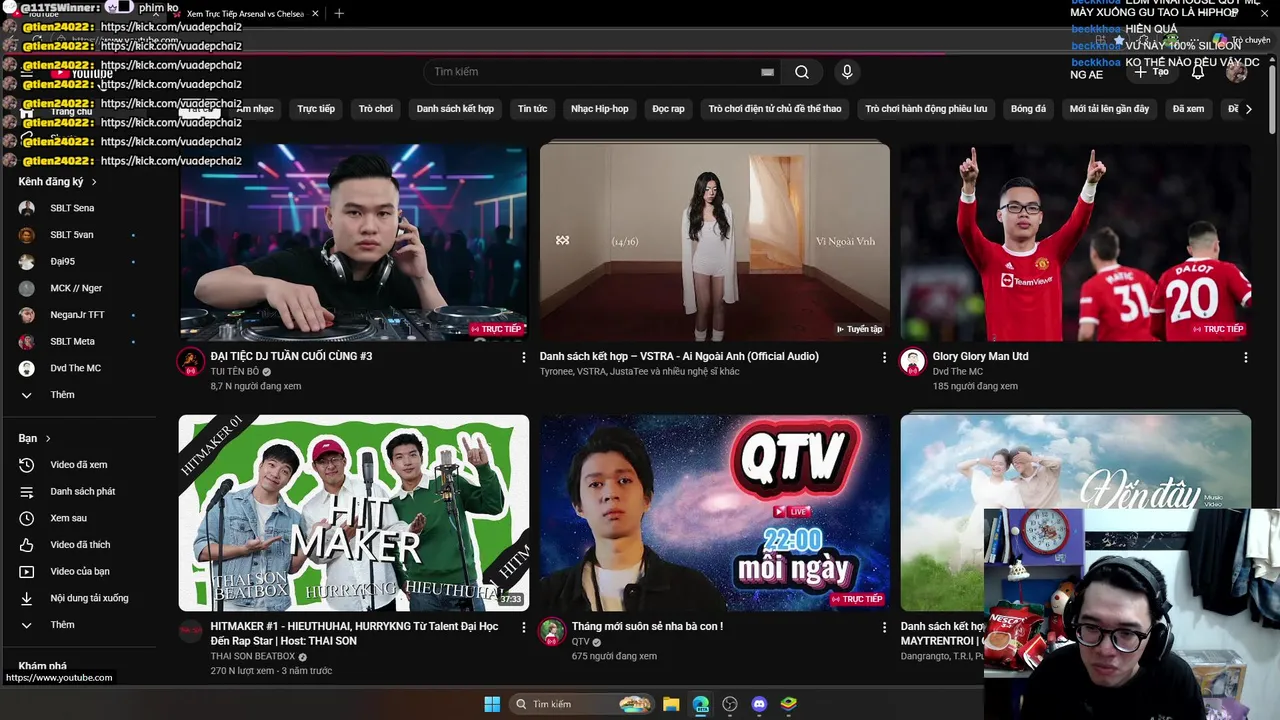
Task: Open more options for the HITMAKER #1 video
Action: pyautogui.click(x=523, y=627)
